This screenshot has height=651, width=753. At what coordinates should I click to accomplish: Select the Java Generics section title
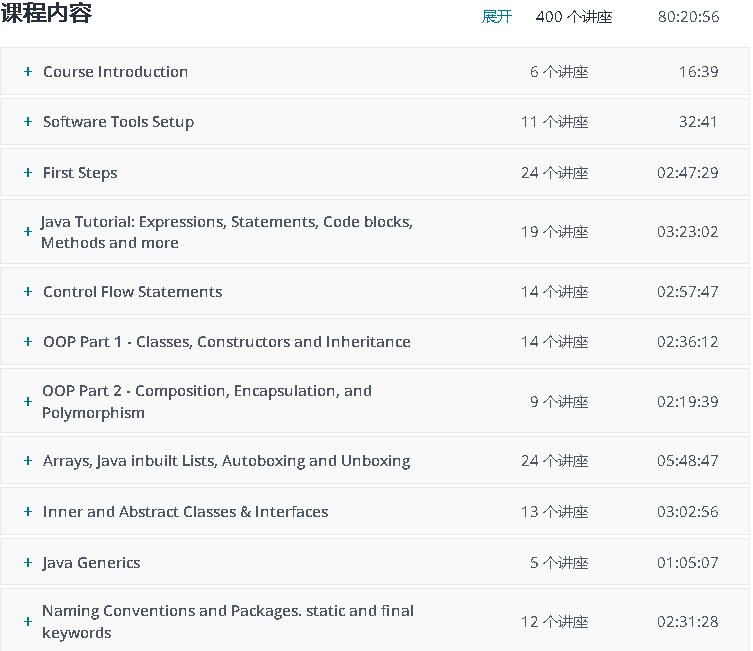[91, 563]
